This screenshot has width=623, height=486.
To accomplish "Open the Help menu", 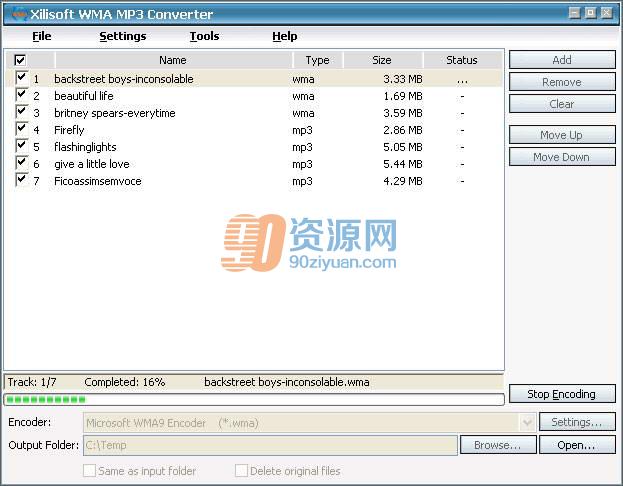I will click(x=284, y=36).
